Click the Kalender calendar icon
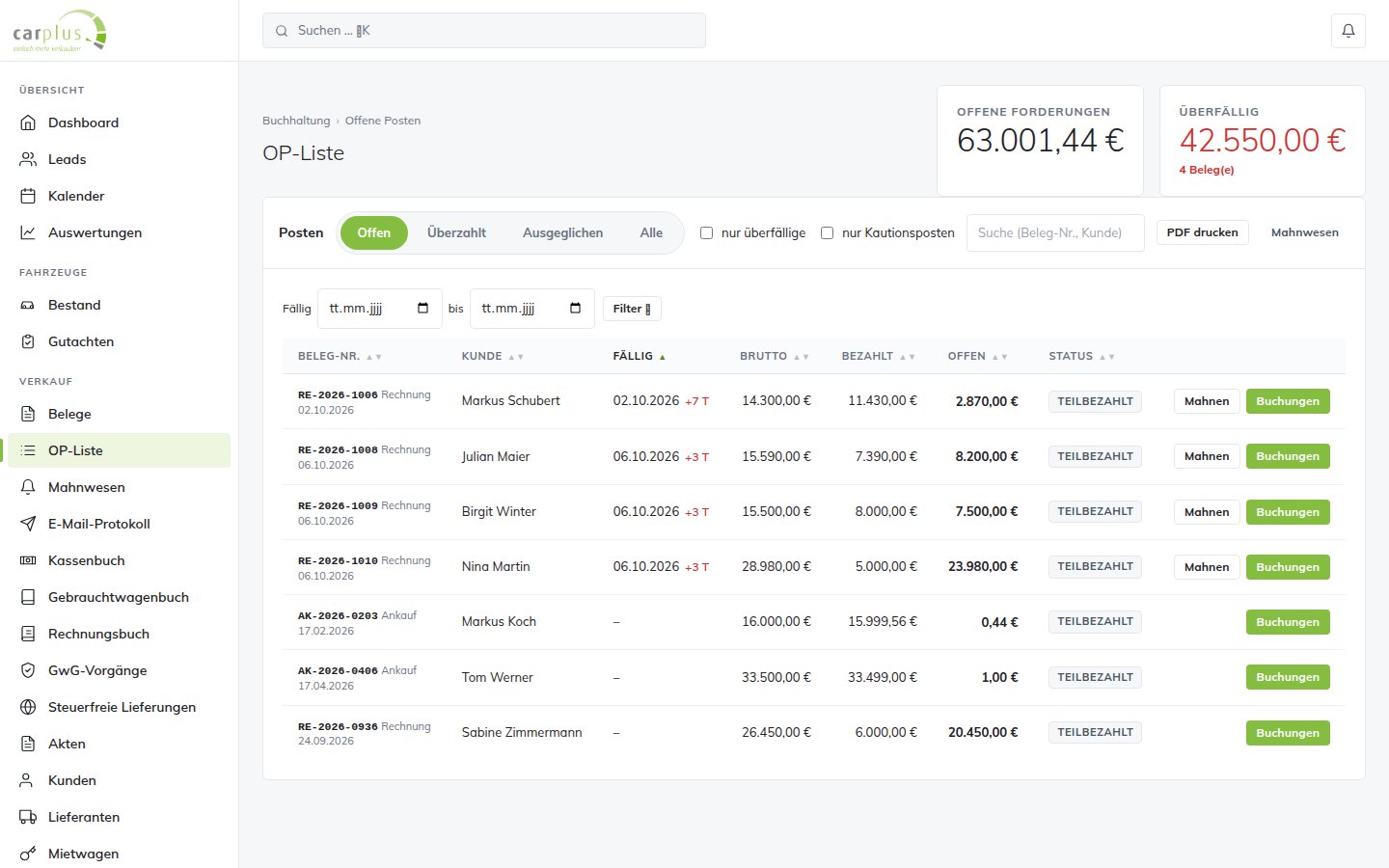 (x=28, y=196)
